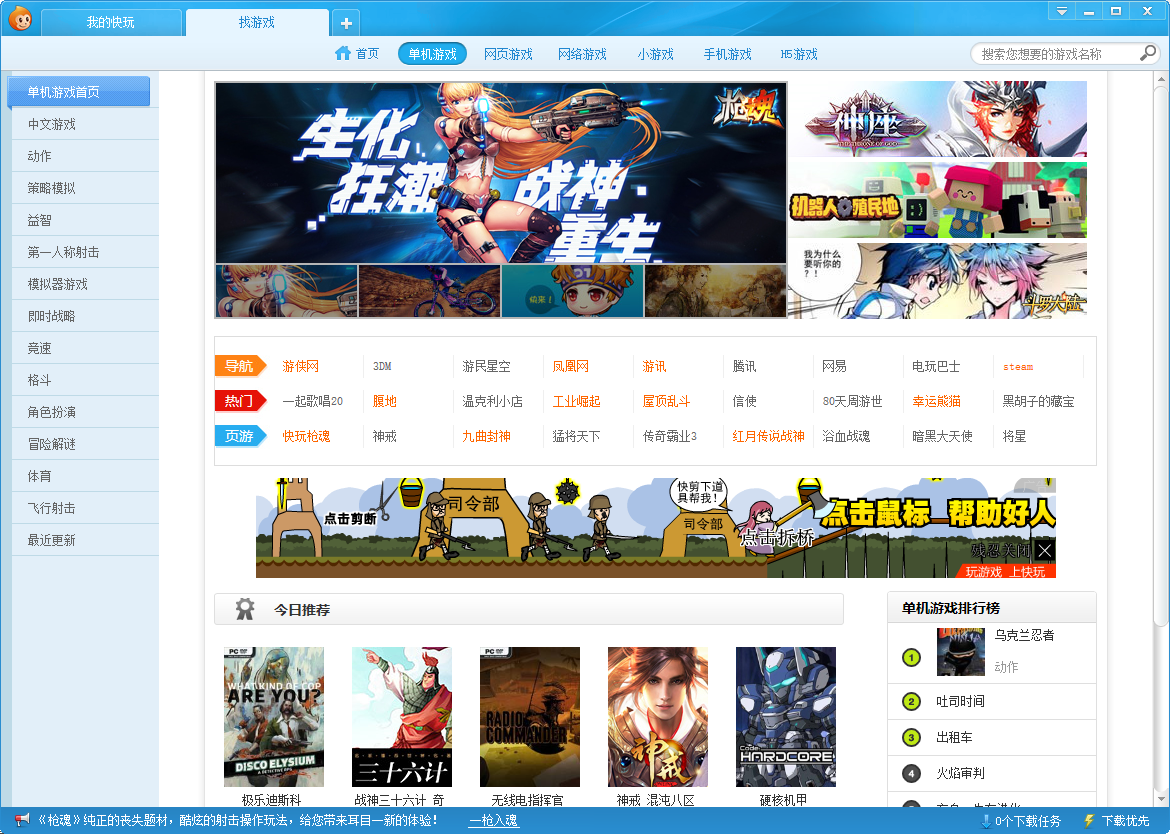The height and width of the screenshot is (834, 1170).
Task: Click the rank 4 dark circle icon
Action: point(911,773)
